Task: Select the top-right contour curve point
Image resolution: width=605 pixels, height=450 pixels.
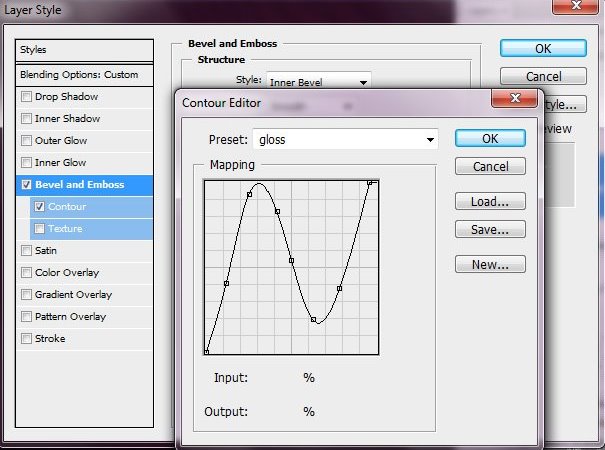Action: [x=371, y=183]
